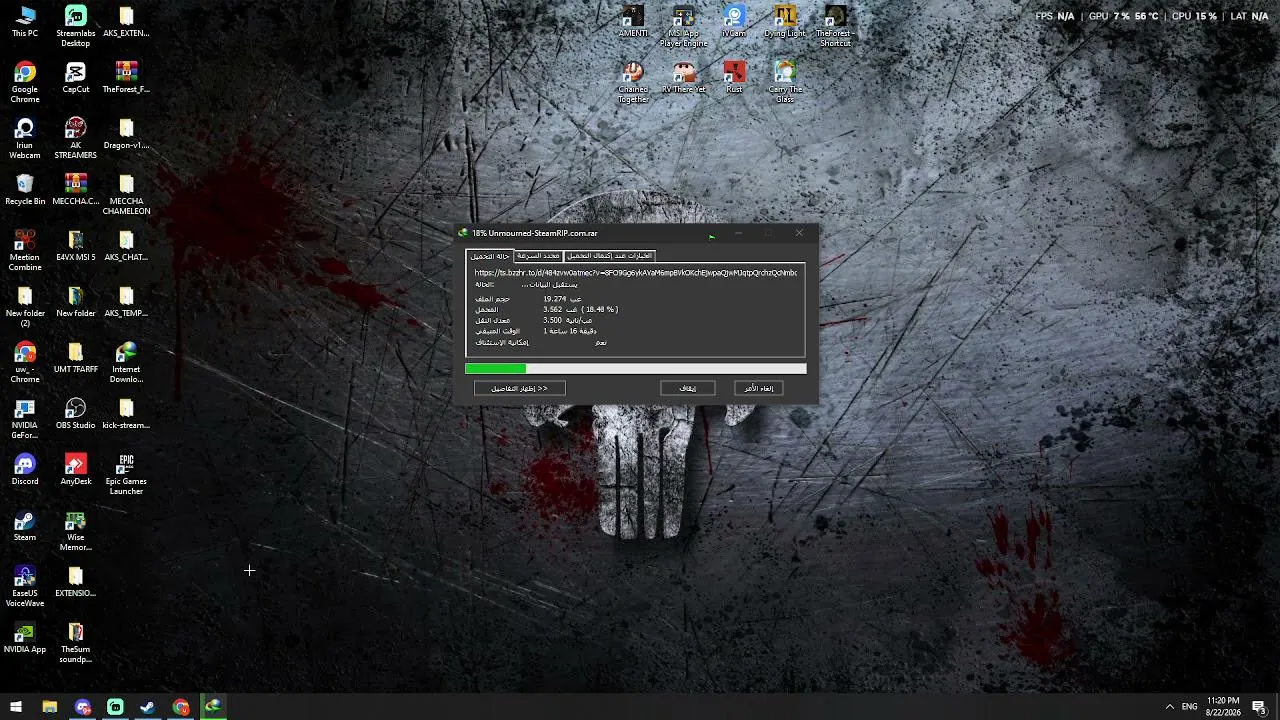This screenshot has width=1280, height=720.
Task: Select the OBS Studio desktop icon
Action: coord(76,414)
